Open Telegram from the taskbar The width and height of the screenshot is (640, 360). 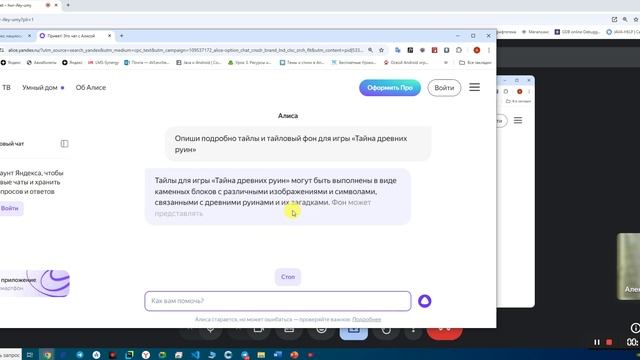pyautogui.click(x=80, y=355)
